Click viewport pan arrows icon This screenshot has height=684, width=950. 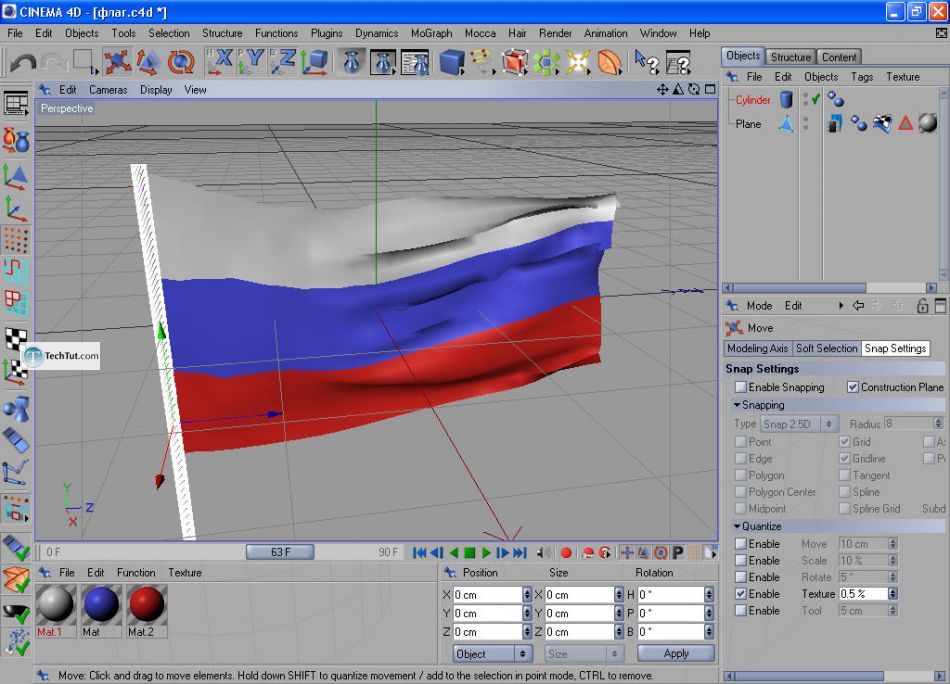coord(662,90)
